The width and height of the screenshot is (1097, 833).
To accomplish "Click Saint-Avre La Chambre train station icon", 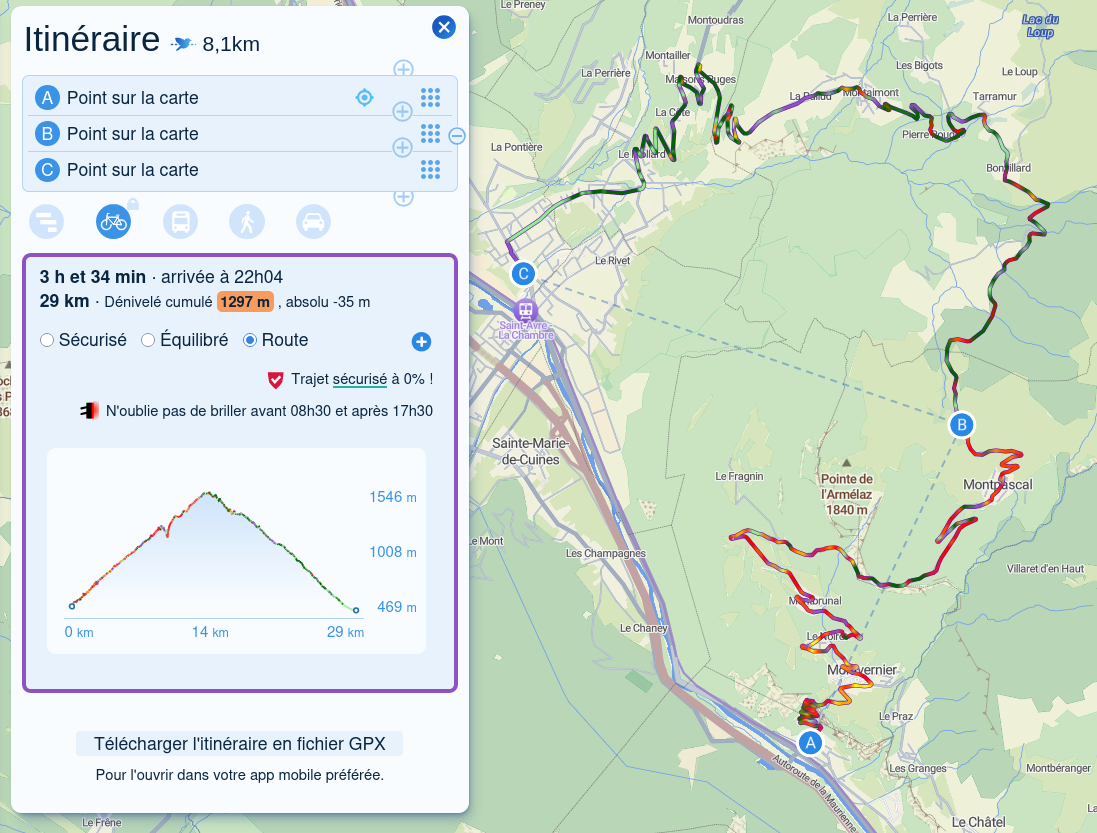I will [x=526, y=309].
